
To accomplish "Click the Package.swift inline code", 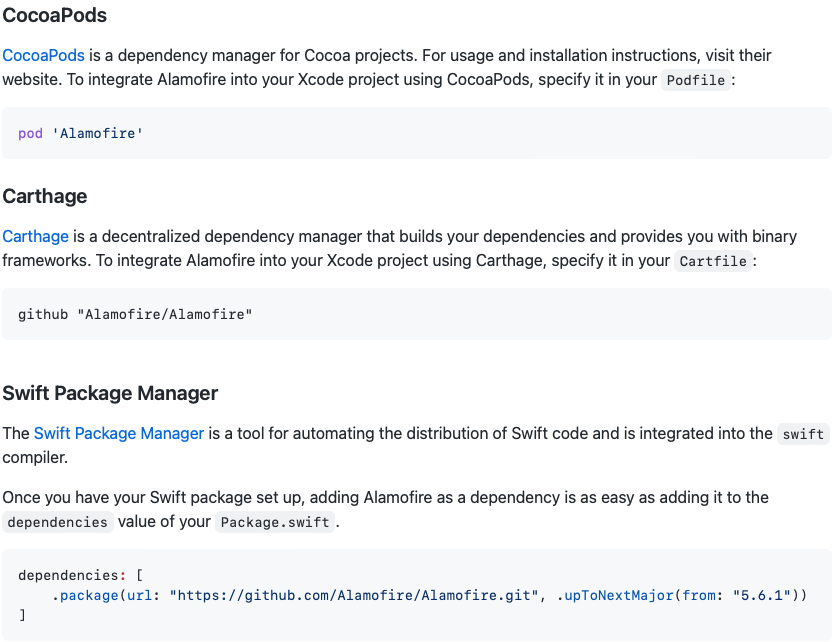I will pyautogui.click(x=275, y=522).
